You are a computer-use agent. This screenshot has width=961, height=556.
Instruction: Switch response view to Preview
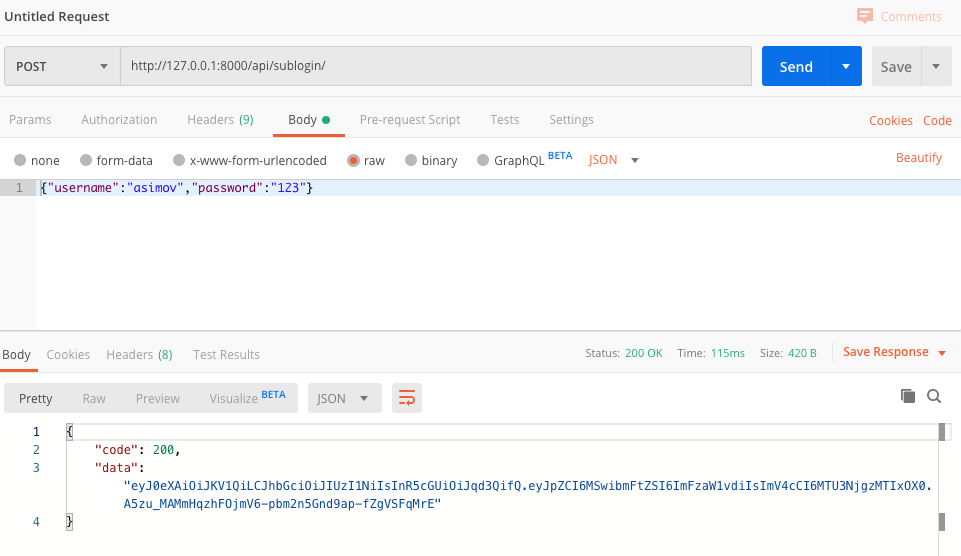(x=158, y=398)
